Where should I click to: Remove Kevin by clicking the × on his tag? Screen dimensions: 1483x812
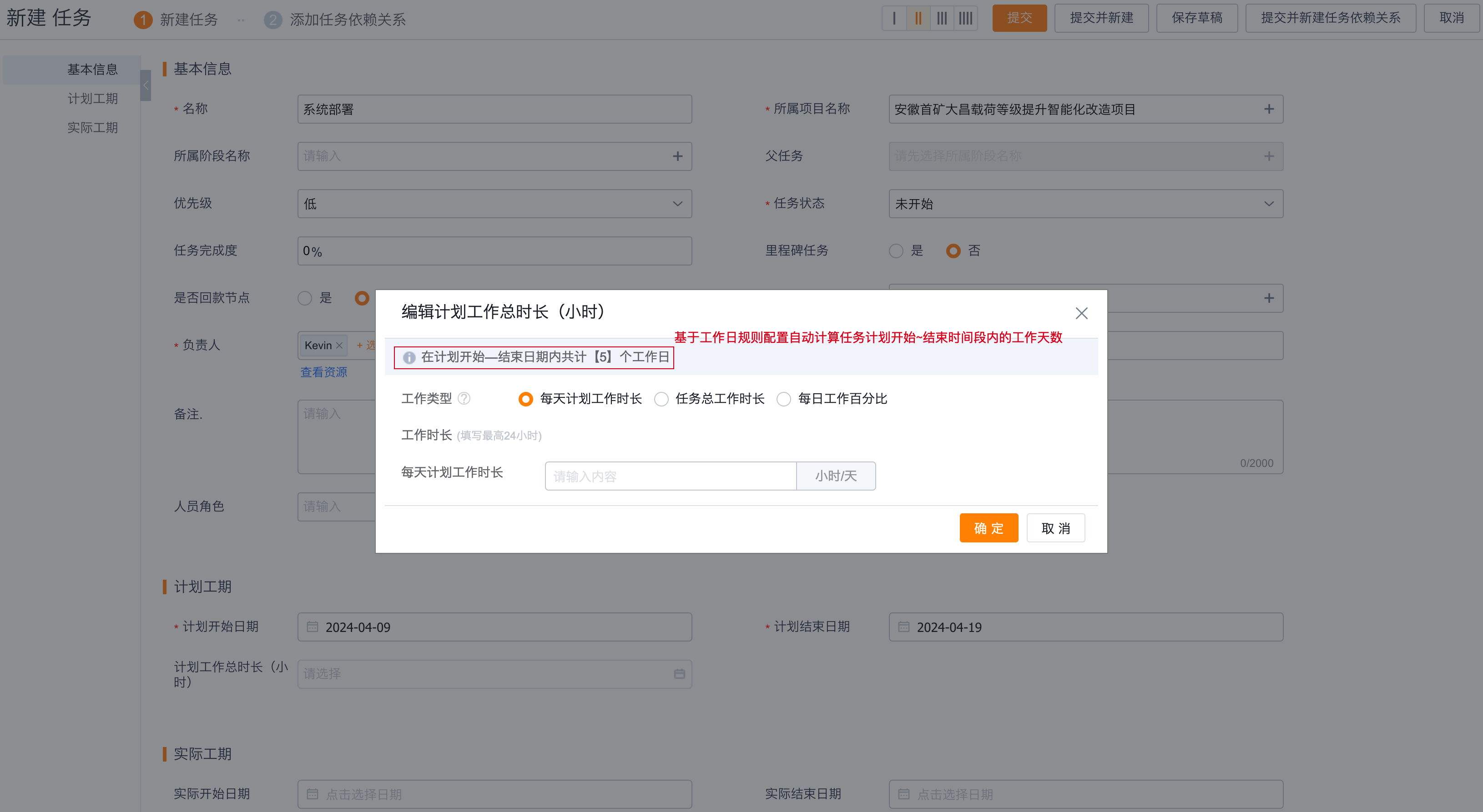340,345
